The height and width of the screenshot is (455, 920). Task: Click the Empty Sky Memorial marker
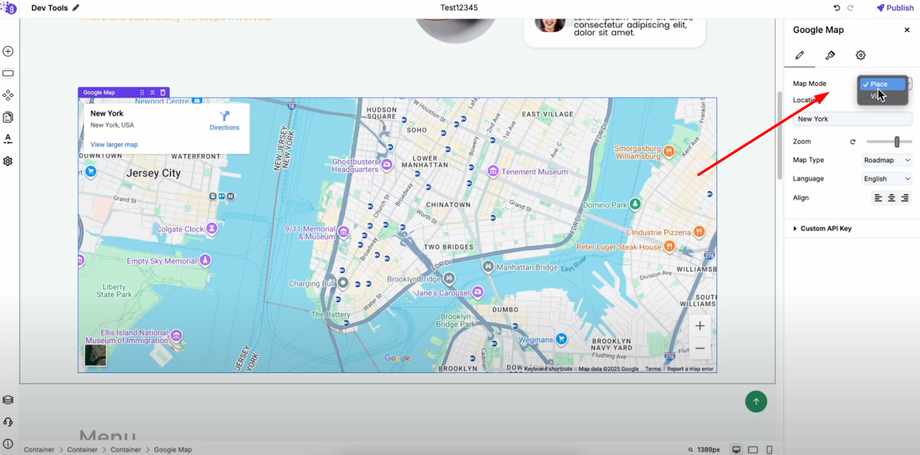pos(205,261)
